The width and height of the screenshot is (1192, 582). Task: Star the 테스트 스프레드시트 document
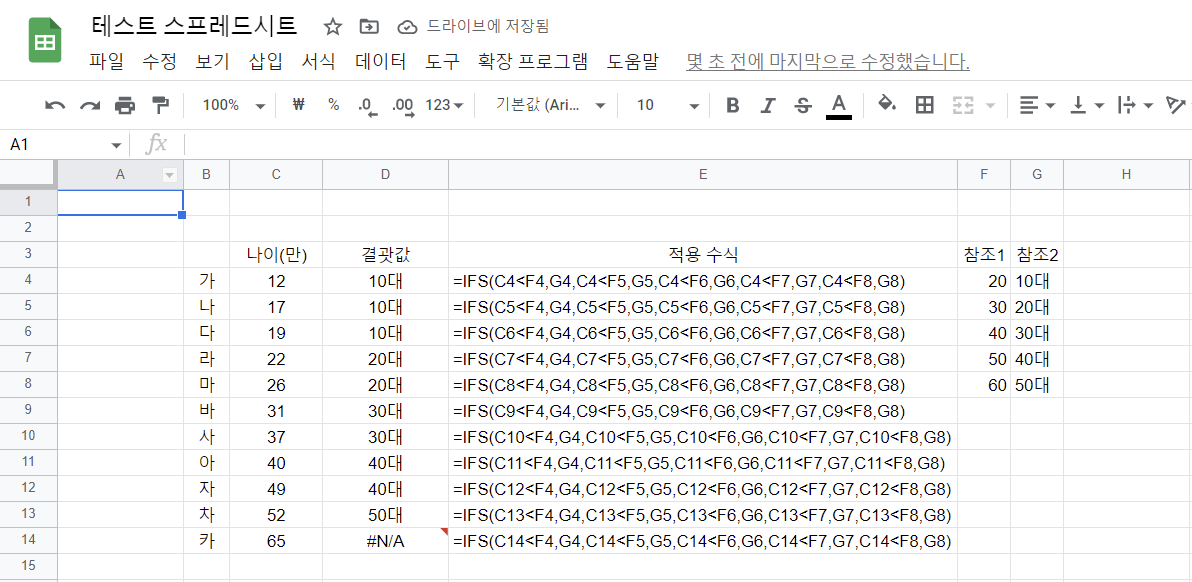point(332,27)
